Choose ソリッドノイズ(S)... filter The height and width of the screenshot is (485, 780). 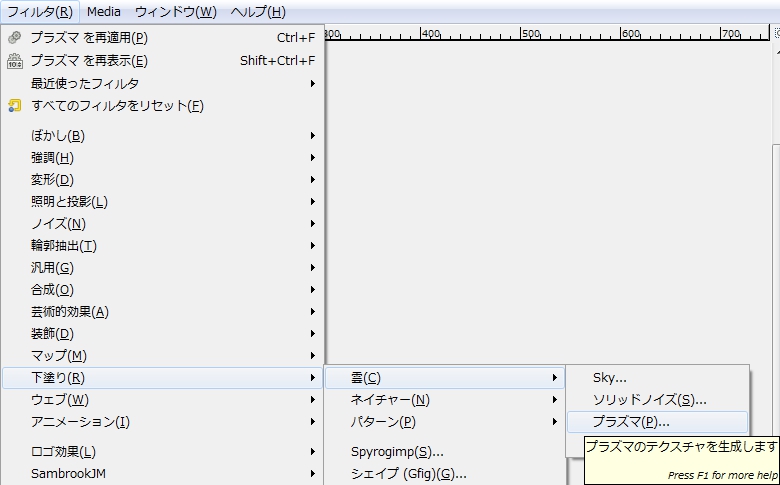pyautogui.click(x=657, y=400)
